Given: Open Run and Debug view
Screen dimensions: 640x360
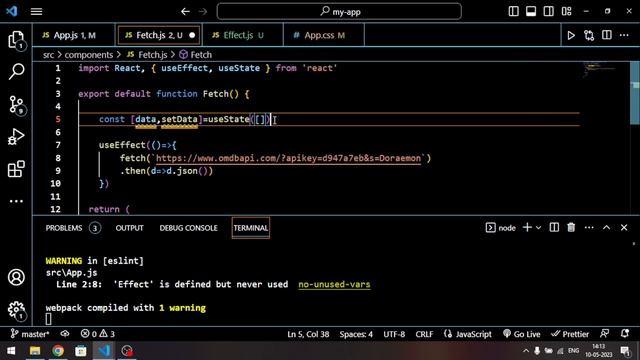Looking at the screenshot, I should coord(16,137).
